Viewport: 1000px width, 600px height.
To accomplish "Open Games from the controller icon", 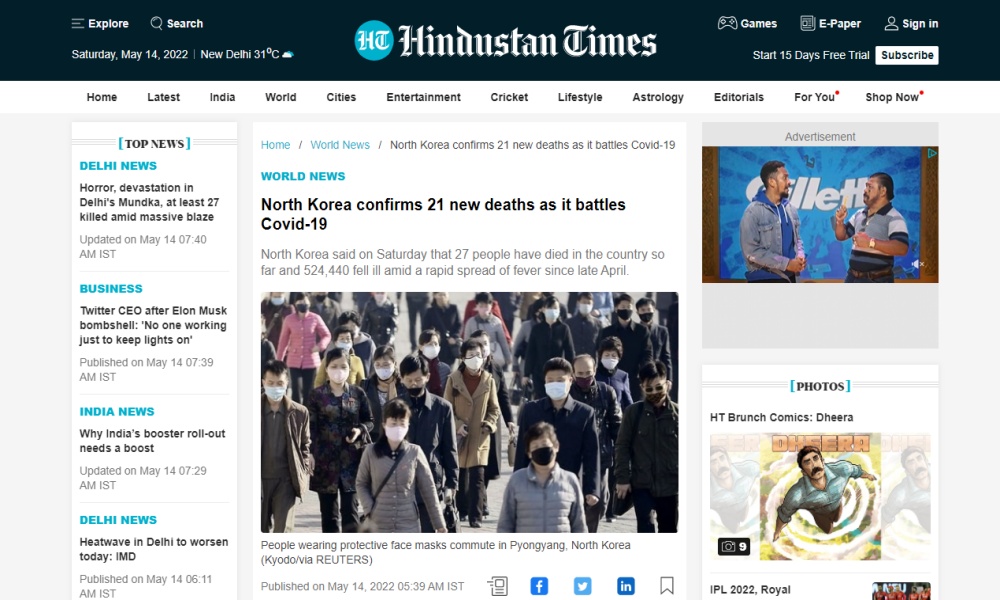I will pos(727,23).
